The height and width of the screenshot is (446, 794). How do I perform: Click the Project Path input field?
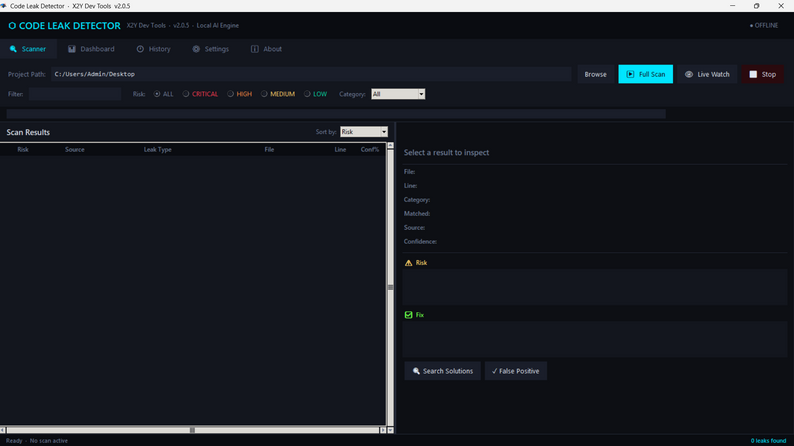click(311, 74)
